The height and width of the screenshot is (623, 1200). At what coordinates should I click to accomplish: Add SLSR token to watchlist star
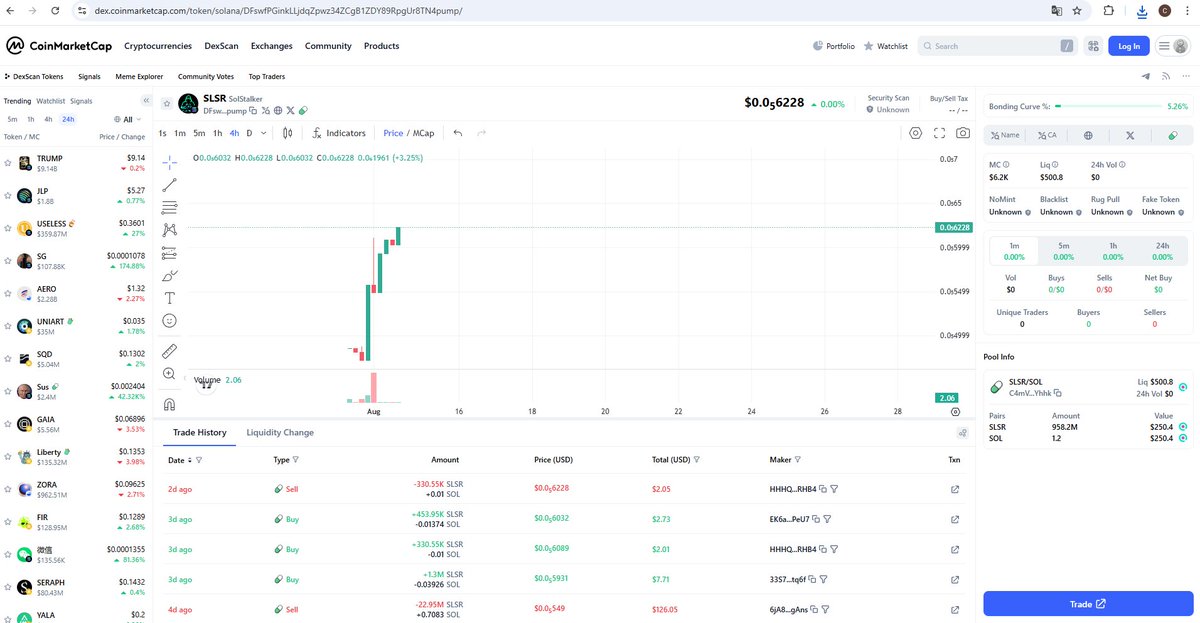(x=166, y=103)
